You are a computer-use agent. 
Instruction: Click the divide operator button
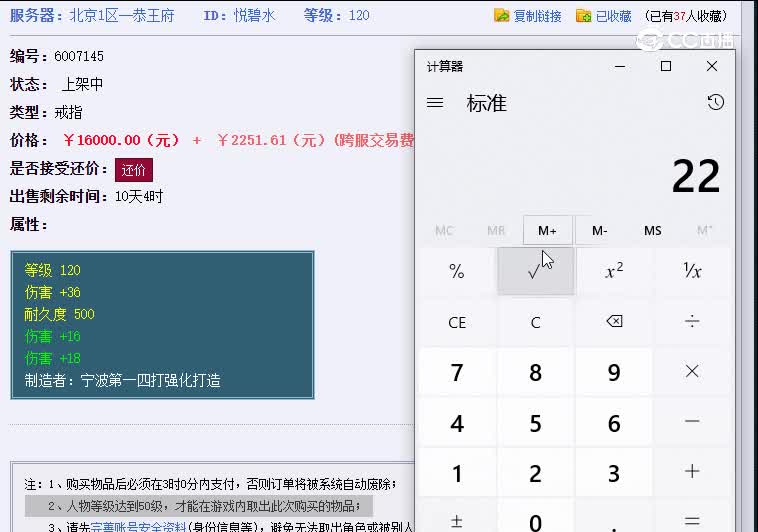[692, 322]
